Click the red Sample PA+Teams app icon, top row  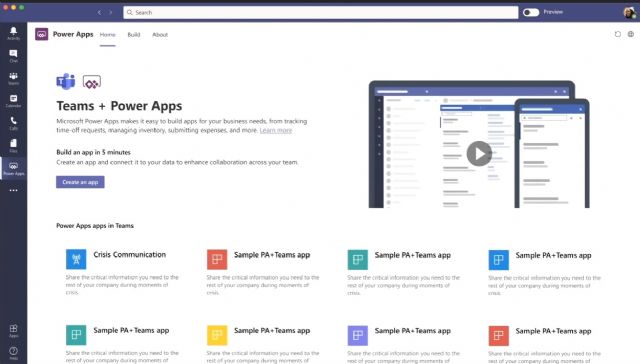click(x=217, y=260)
